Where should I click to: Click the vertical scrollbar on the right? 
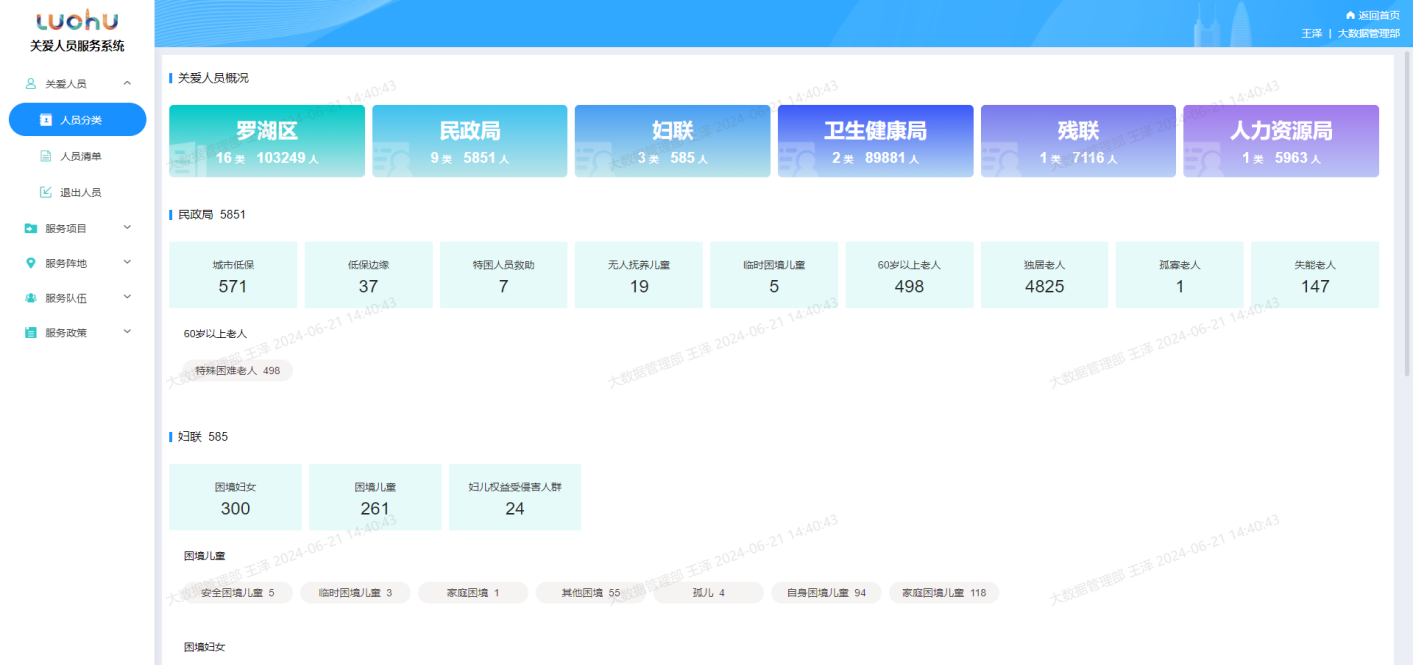[x=1407, y=220]
